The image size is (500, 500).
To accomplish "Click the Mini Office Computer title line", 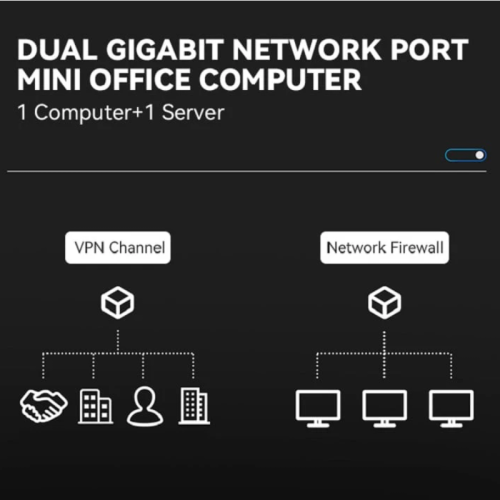I will (x=189, y=80).
